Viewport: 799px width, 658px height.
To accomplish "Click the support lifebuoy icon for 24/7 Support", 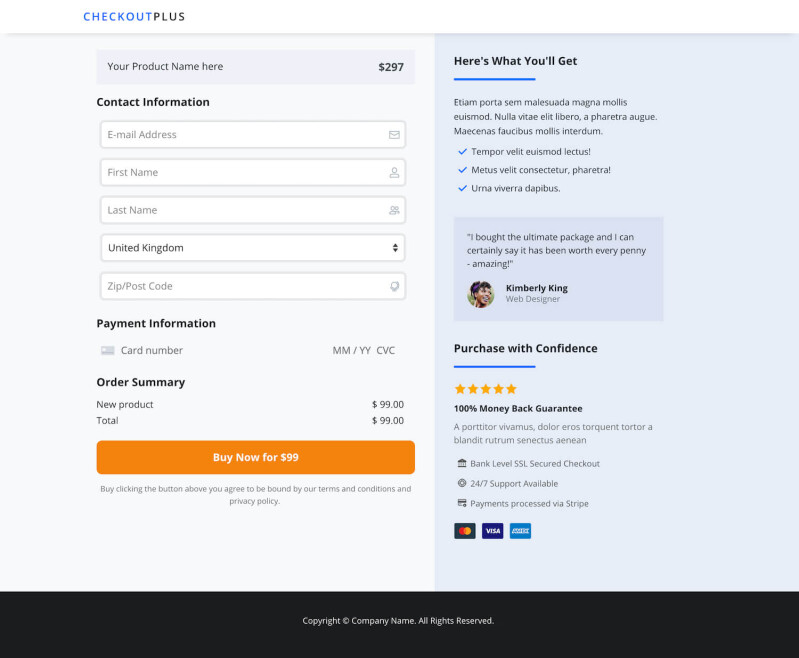I will pos(462,483).
